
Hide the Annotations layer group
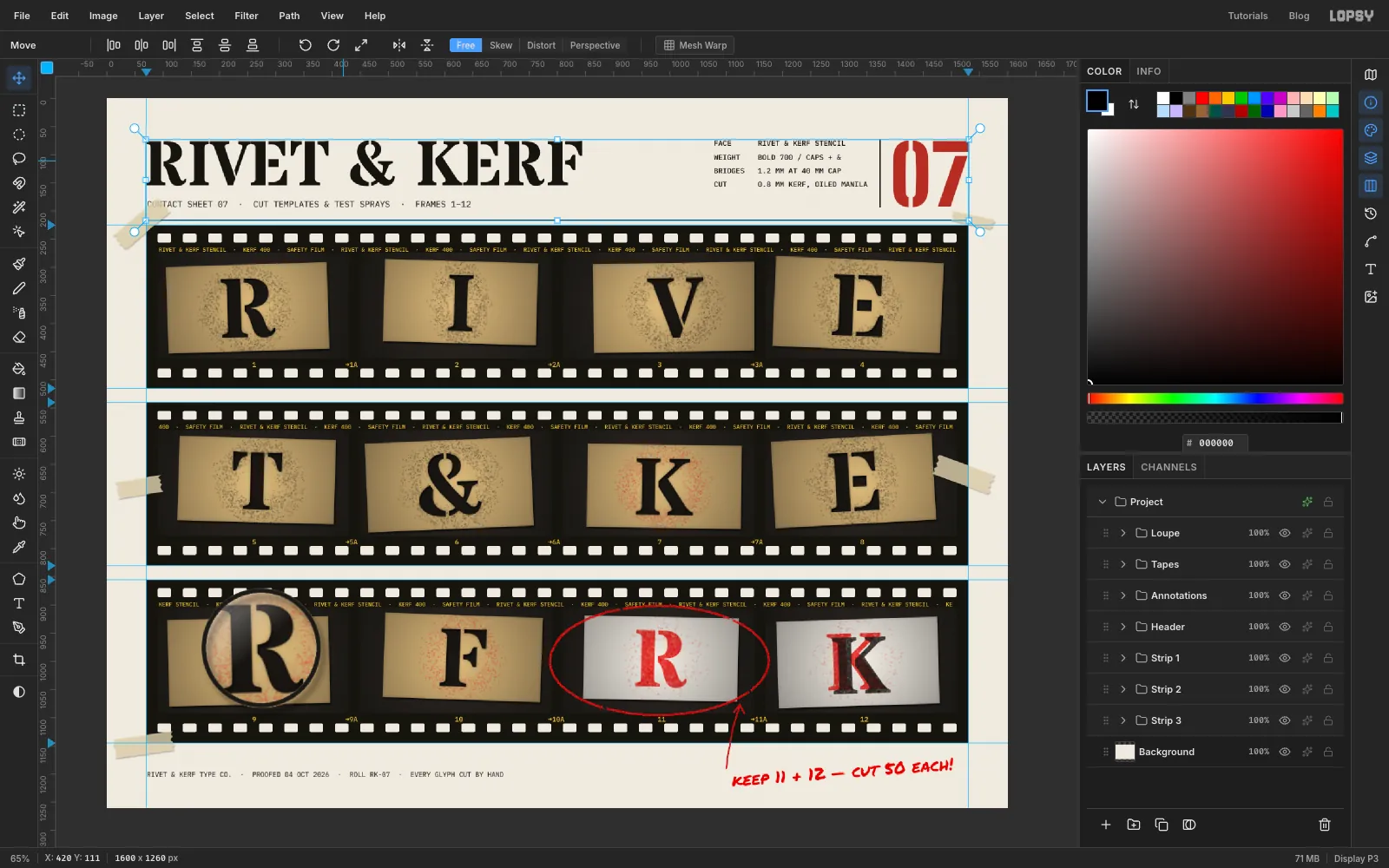[1285, 595]
